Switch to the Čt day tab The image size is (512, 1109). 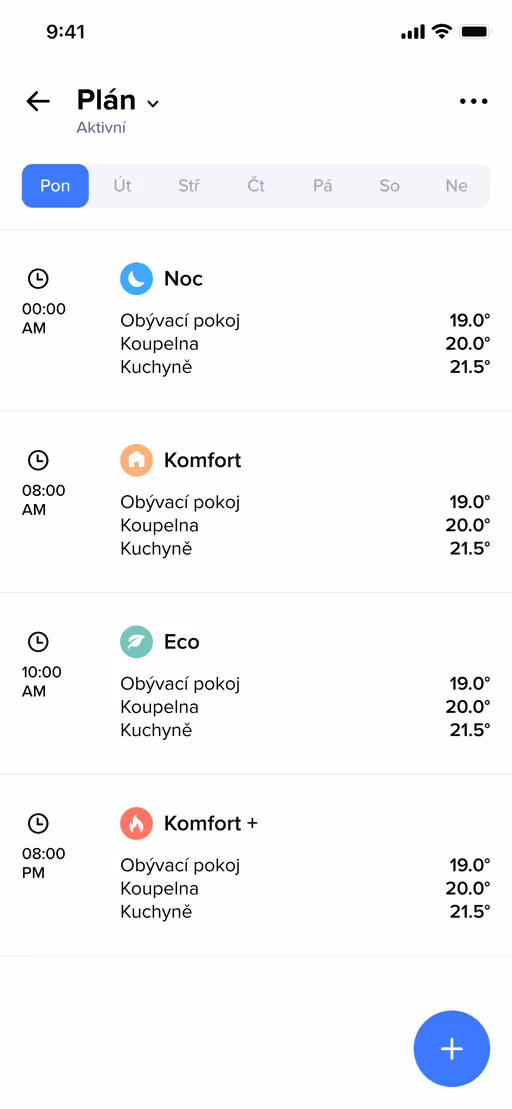(x=256, y=186)
